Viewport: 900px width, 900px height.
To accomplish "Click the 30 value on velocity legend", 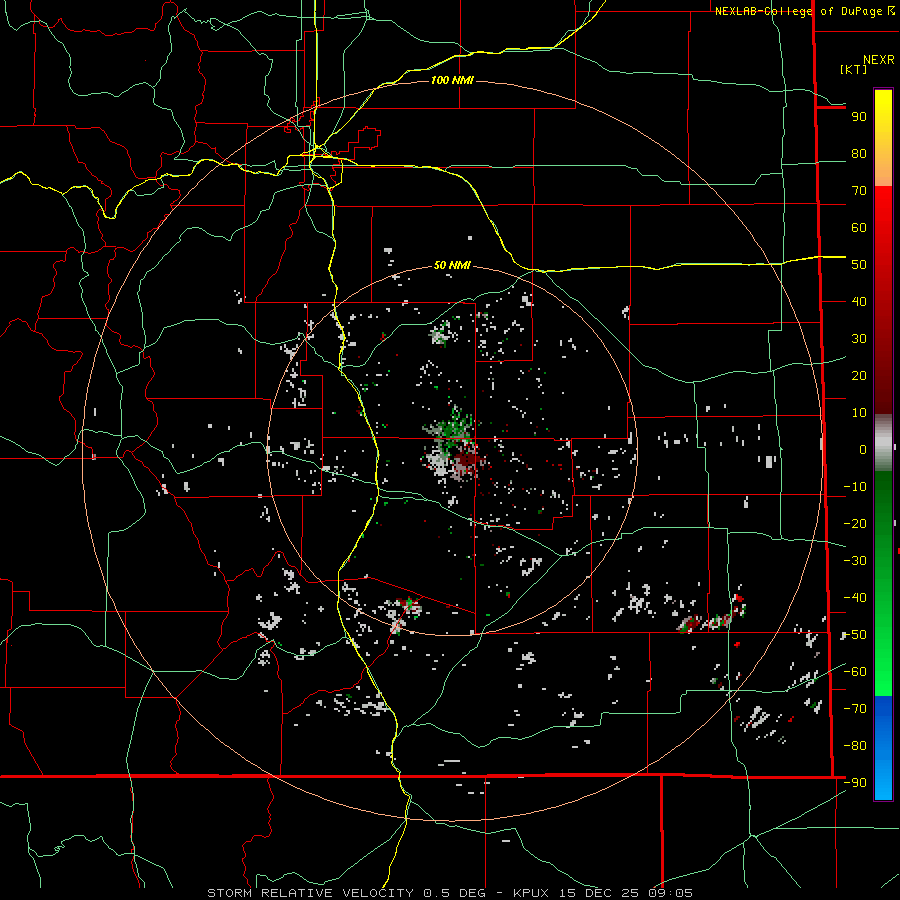I will (x=859, y=339).
